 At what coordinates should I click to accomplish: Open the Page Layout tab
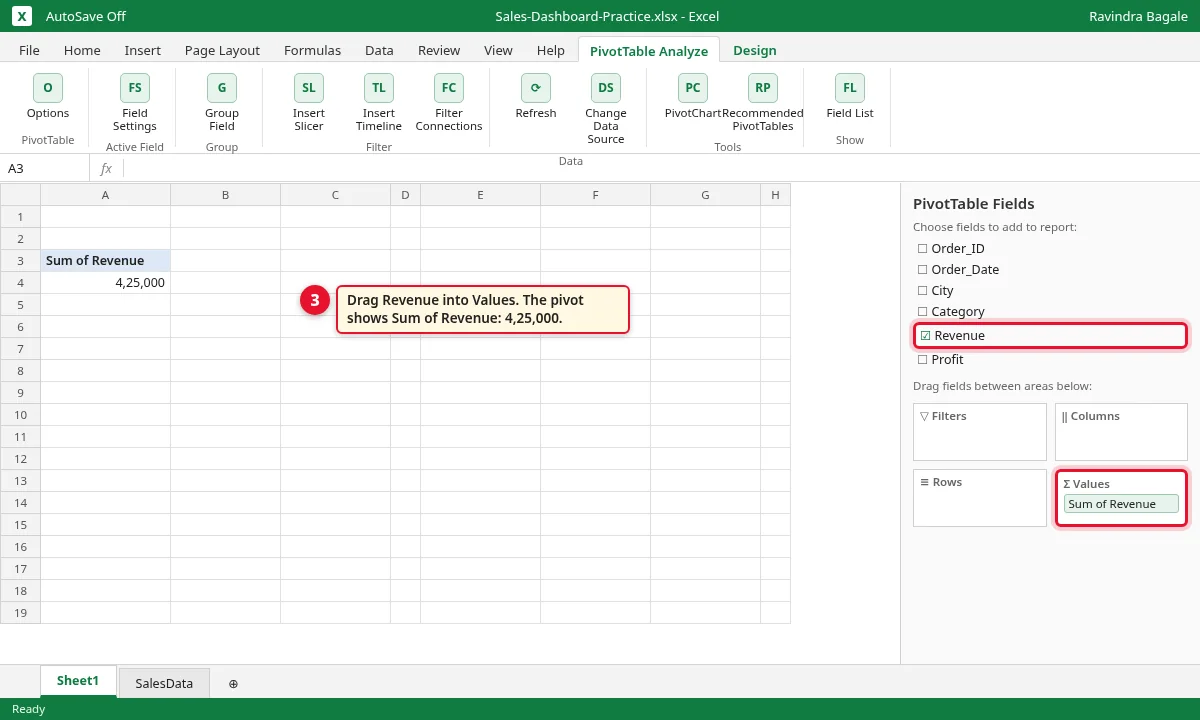(222, 50)
